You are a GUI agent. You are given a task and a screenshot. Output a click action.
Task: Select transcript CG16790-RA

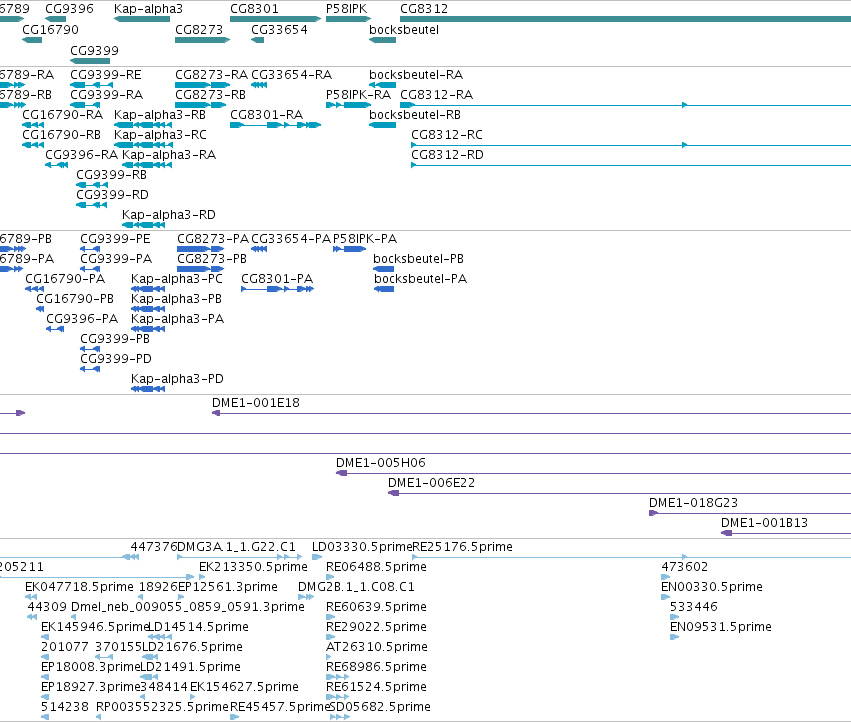[62, 115]
